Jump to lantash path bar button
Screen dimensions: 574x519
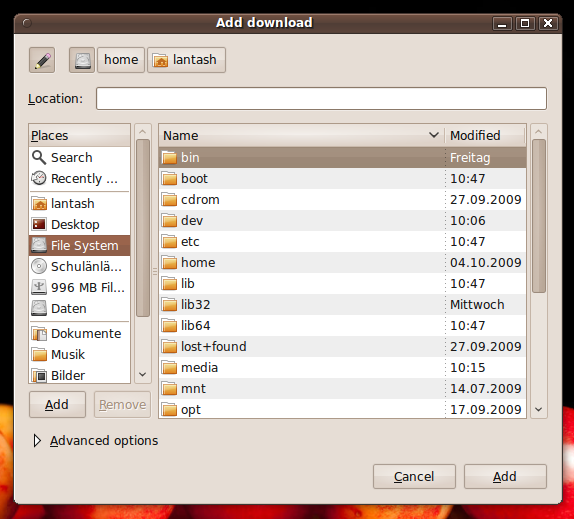pos(186,60)
